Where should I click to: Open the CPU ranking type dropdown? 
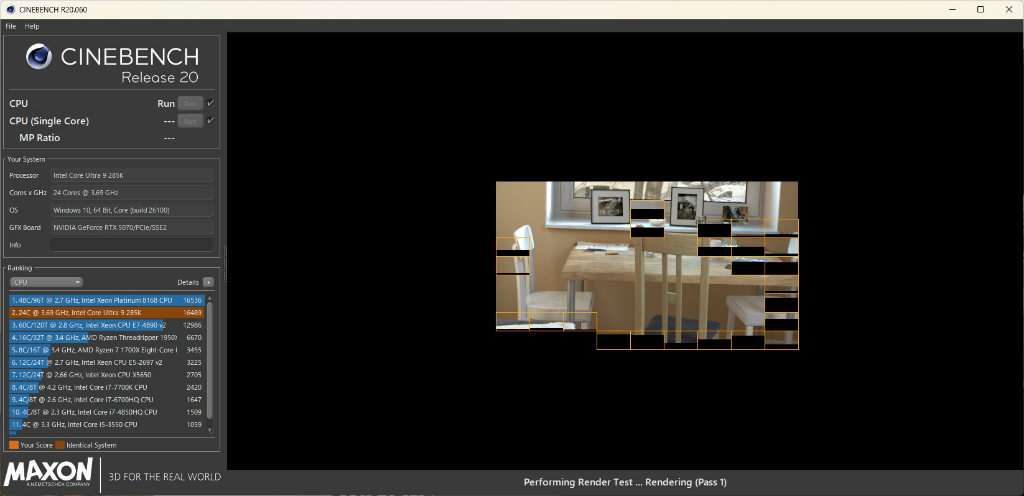click(46, 283)
